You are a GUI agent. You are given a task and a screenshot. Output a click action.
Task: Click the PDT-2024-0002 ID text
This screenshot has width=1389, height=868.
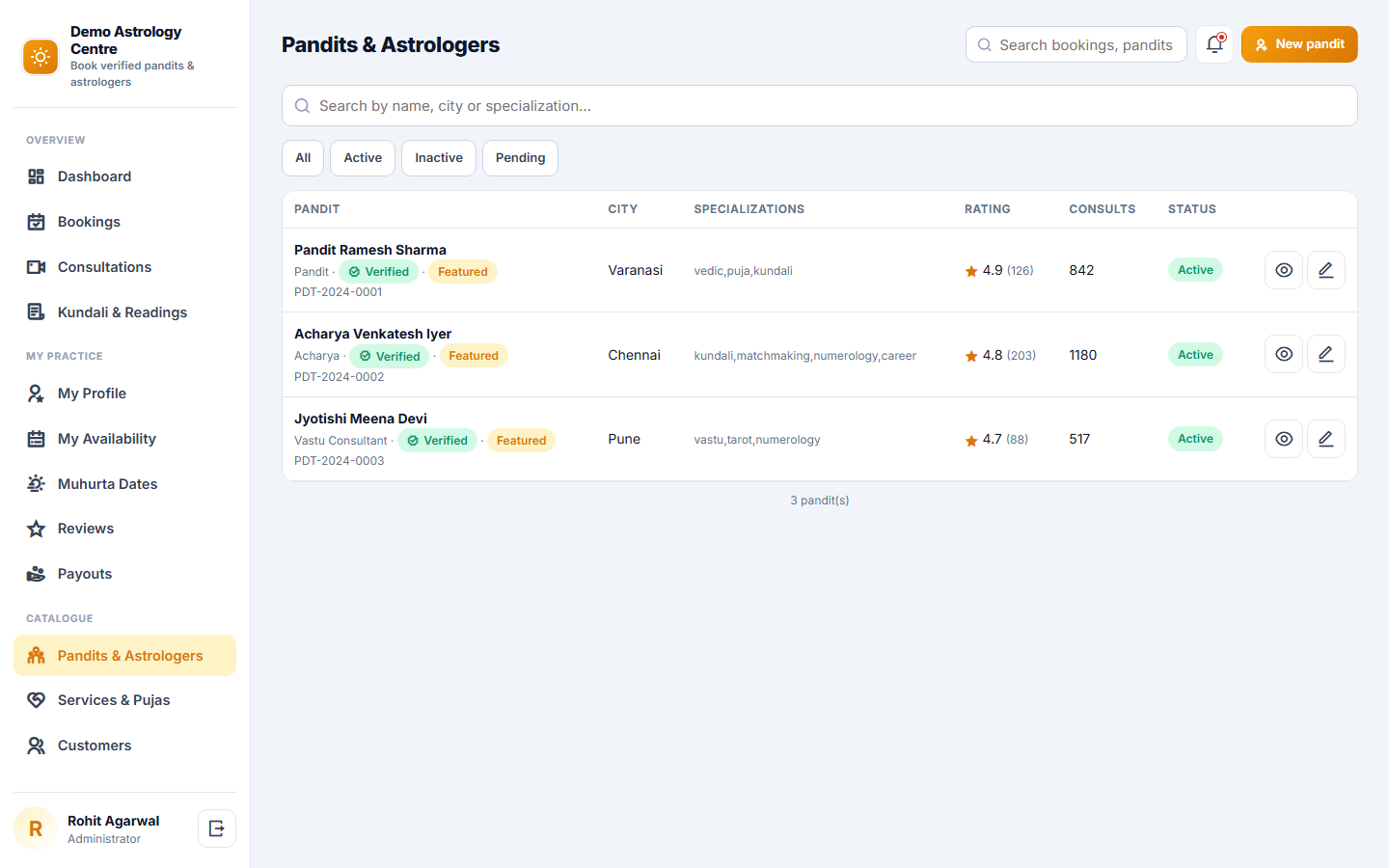click(x=340, y=377)
